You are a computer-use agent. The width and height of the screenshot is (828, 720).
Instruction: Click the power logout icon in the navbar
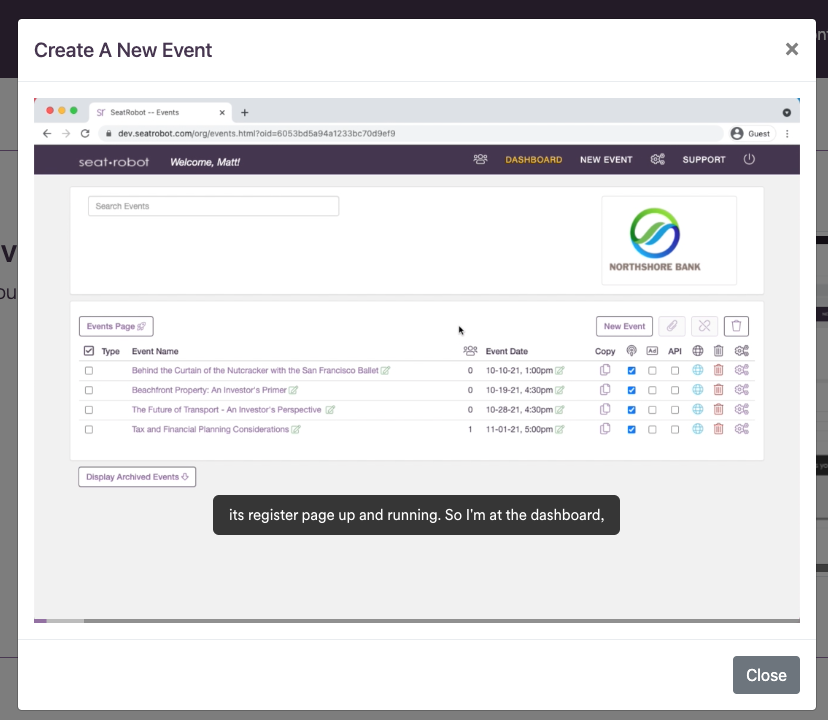[749, 159]
